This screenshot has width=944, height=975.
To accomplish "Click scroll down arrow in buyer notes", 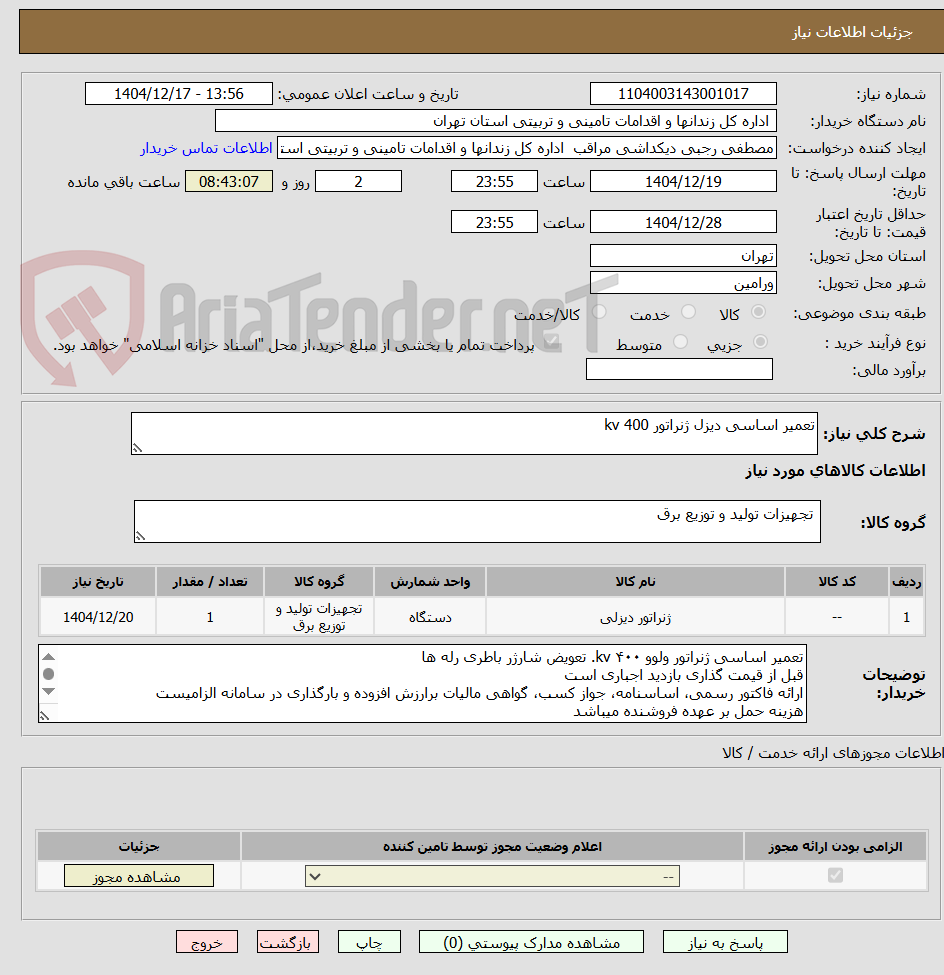I will point(49,691).
